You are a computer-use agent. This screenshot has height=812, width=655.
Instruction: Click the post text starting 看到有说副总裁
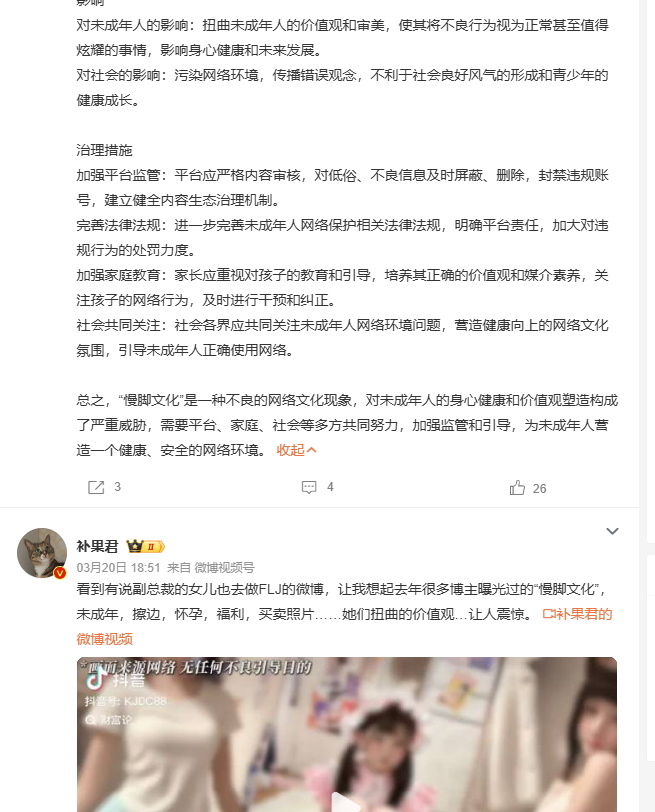342,602
